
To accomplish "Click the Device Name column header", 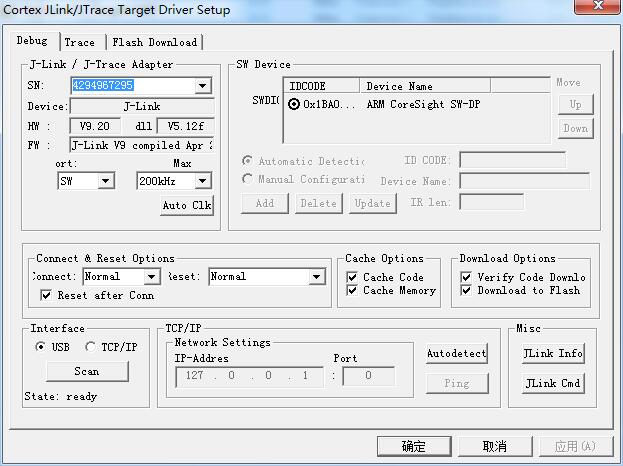I will [x=425, y=86].
